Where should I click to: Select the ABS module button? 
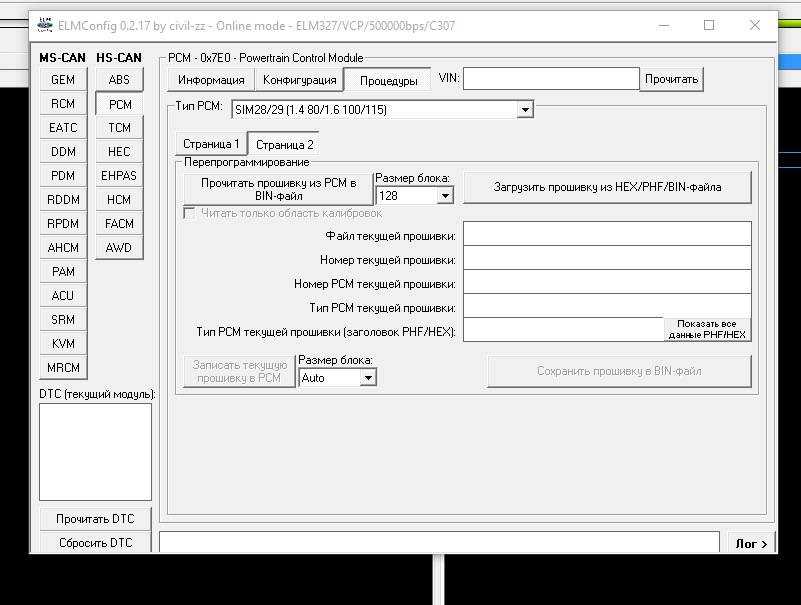coord(119,80)
